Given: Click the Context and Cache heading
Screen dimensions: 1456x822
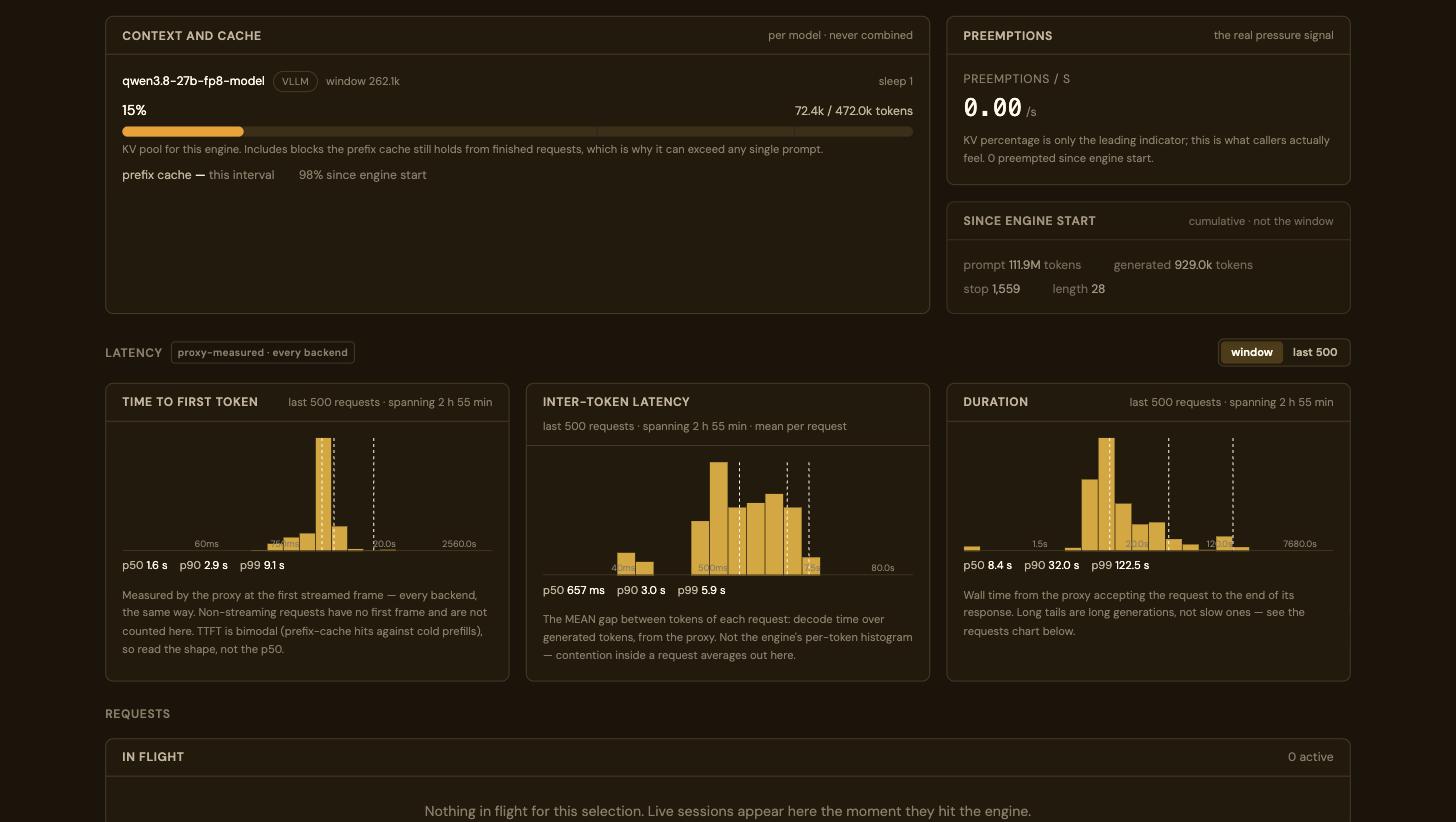Looking at the screenshot, I should pyautogui.click(x=192, y=35).
